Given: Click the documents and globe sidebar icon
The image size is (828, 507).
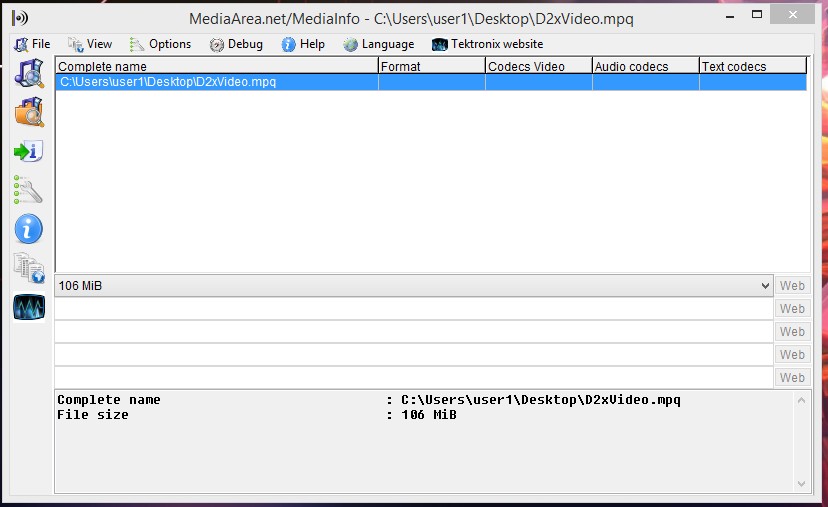Looking at the screenshot, I should pos(29,268).
